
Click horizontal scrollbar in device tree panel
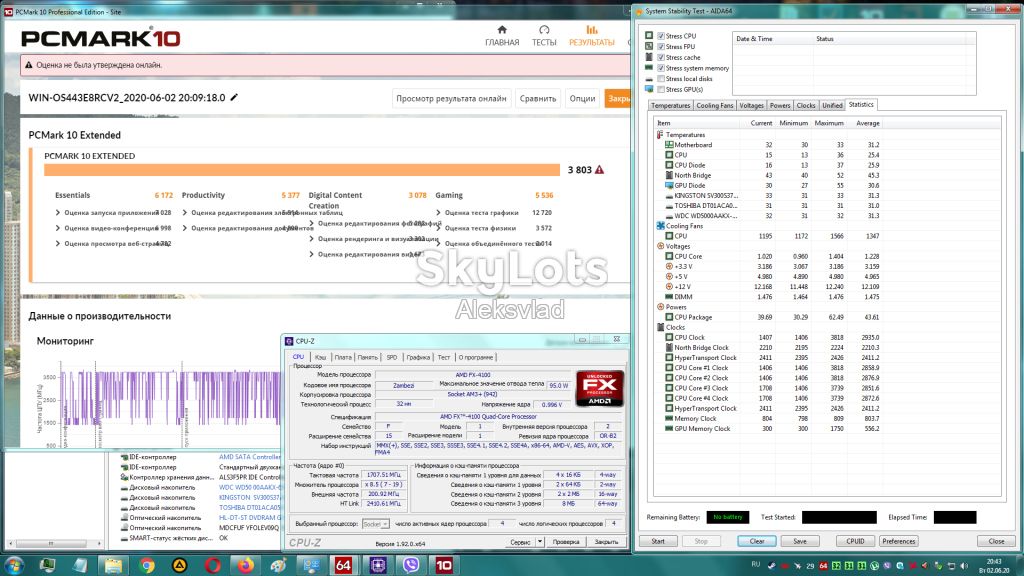point(54,543)
